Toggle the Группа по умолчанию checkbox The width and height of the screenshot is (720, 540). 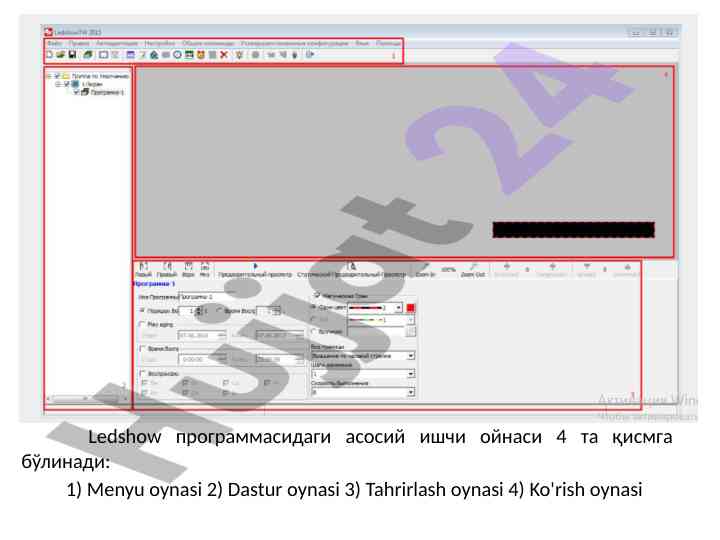point(57,76)
